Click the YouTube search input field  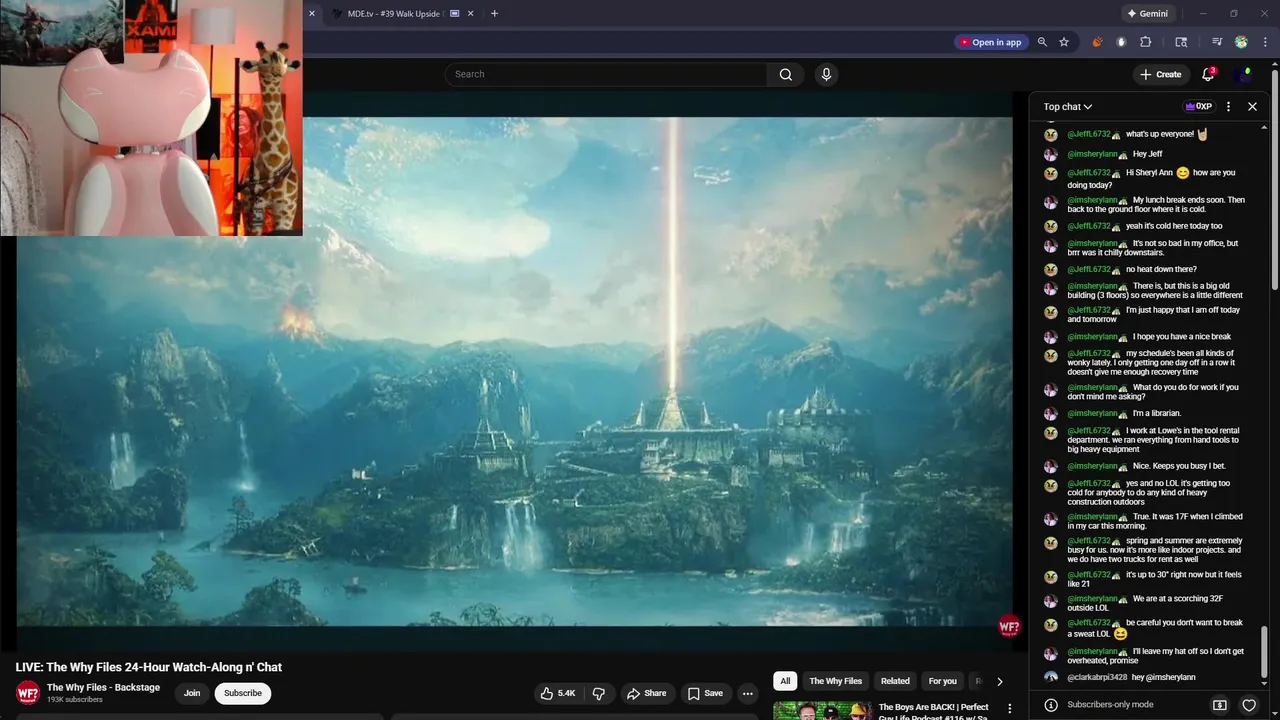pos(606,74)
